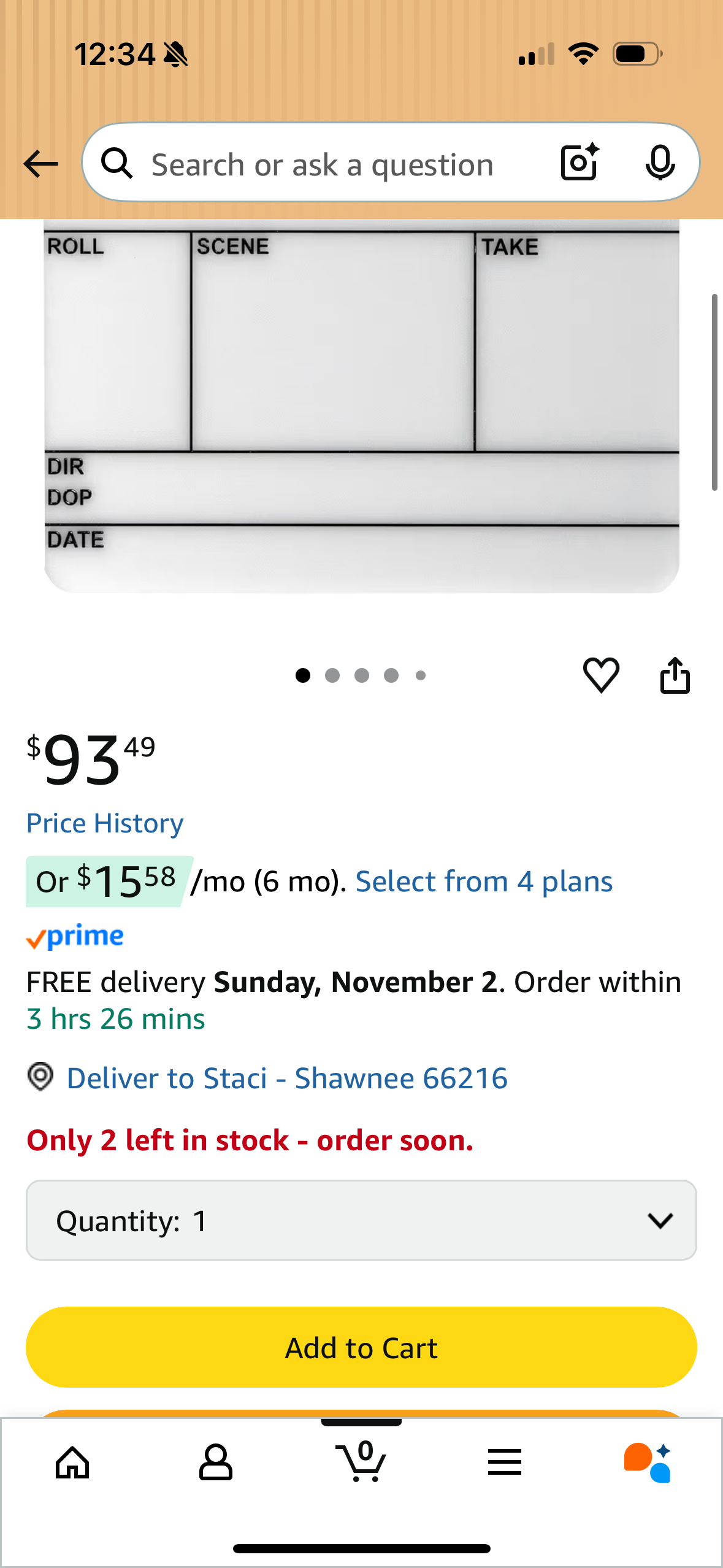Add item to wish list heart
Screen dimensions: 723x1568
(600, 675)
